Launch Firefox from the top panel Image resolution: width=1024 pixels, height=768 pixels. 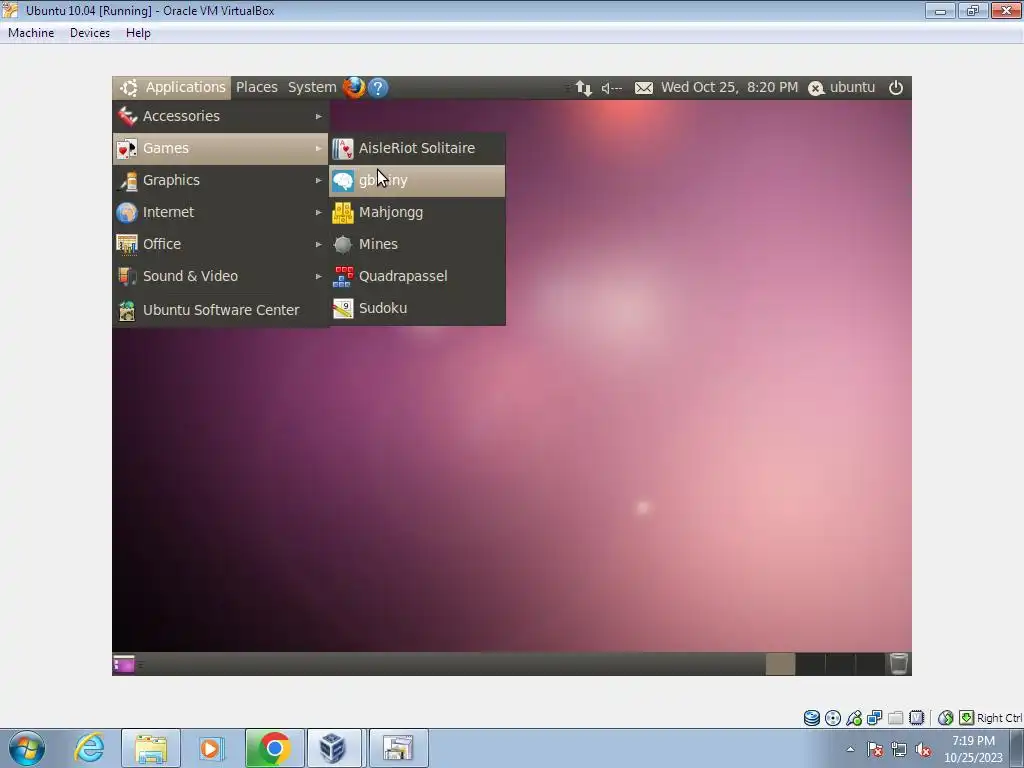click(x=354, y=88)
